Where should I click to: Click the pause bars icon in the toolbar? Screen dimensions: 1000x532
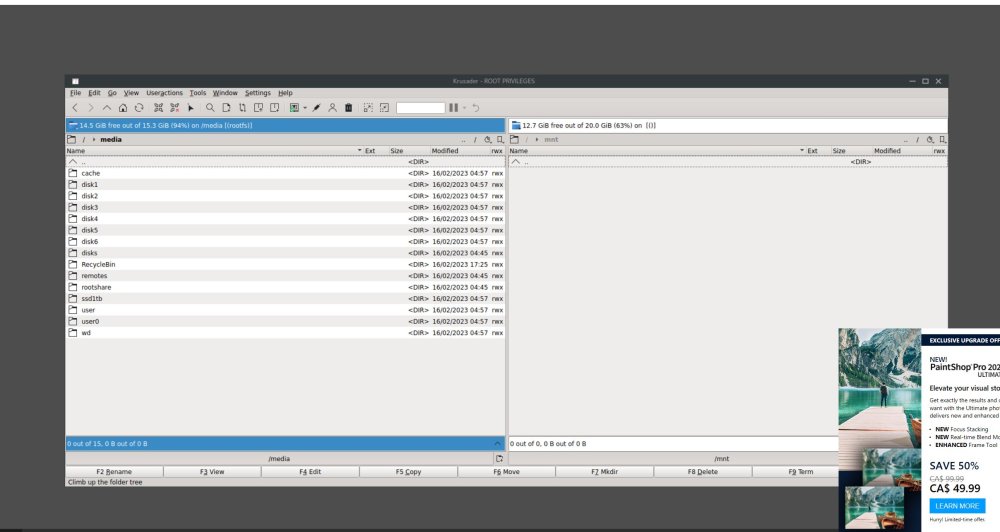click(453, 108)
